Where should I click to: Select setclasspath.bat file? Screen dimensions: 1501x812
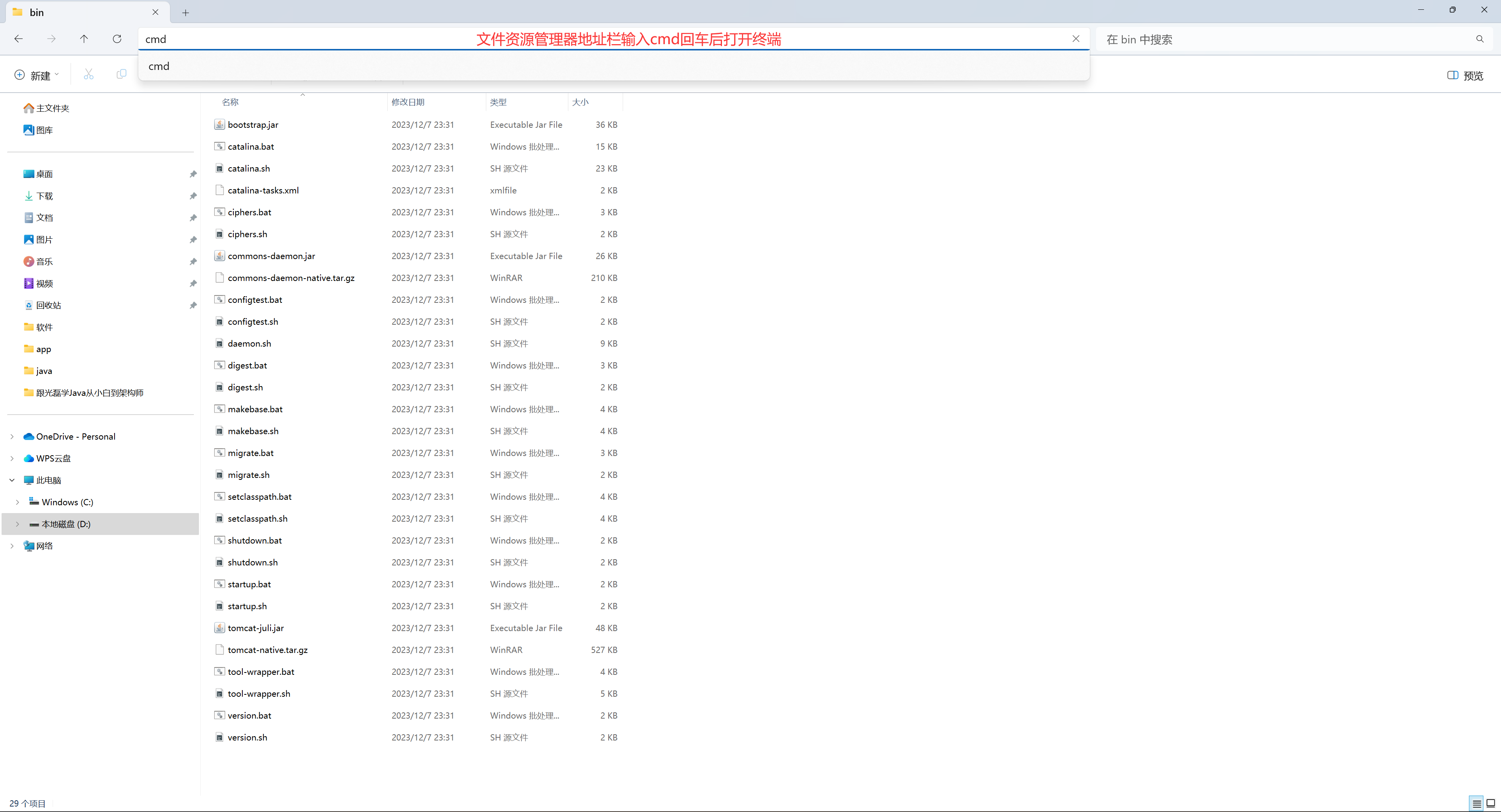(259, 497)
